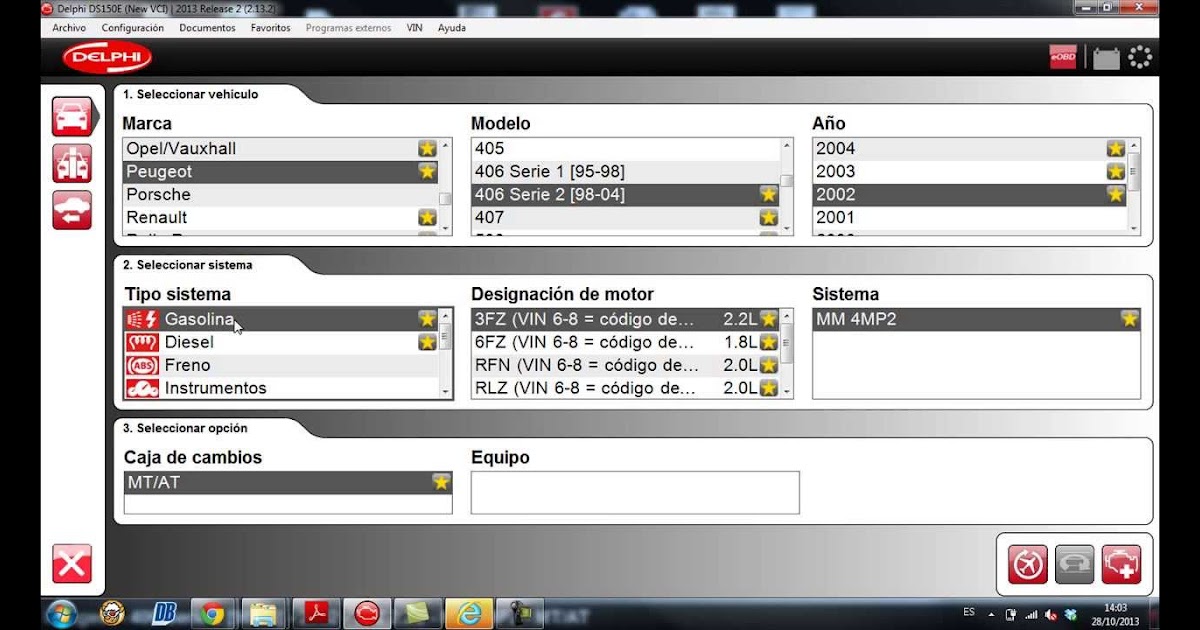Click the grey car button bottom right

click(x=1074, y=565)
